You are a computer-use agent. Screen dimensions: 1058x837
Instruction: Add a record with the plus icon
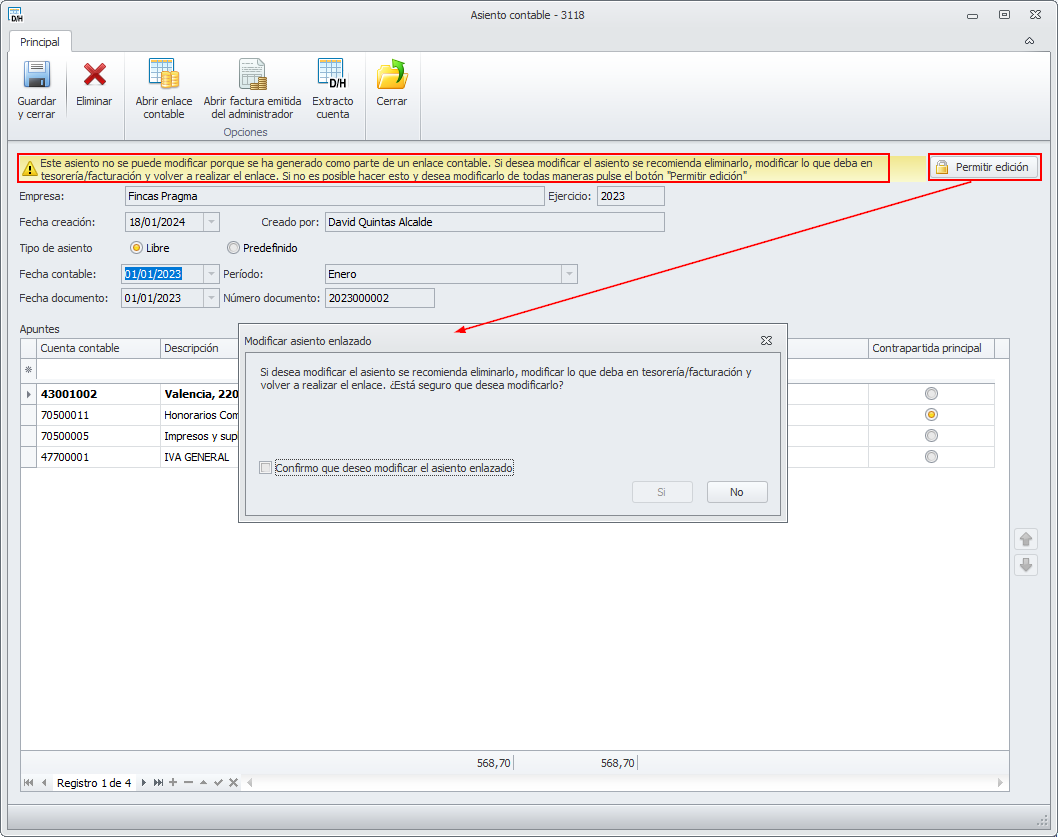tap(173, 782)
